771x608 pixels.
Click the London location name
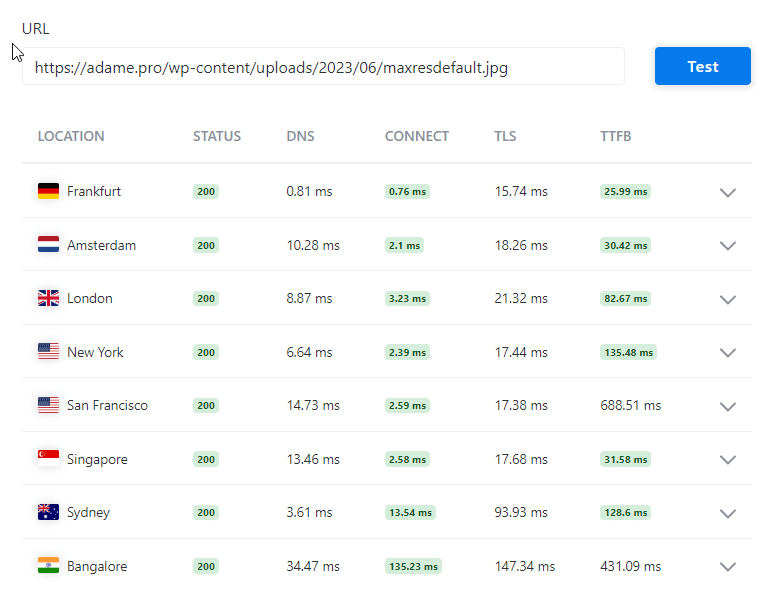90,298
